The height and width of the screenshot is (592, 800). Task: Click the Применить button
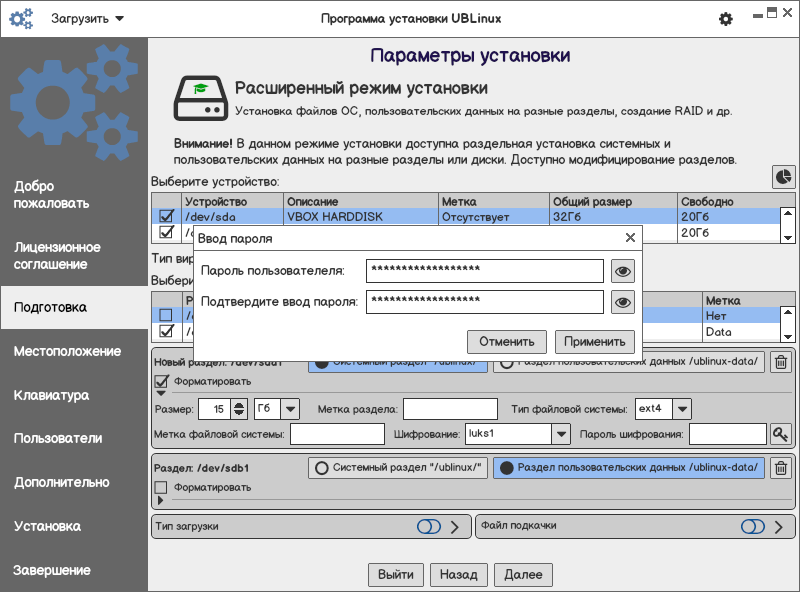pyautogui.click(x=595, y=341)
